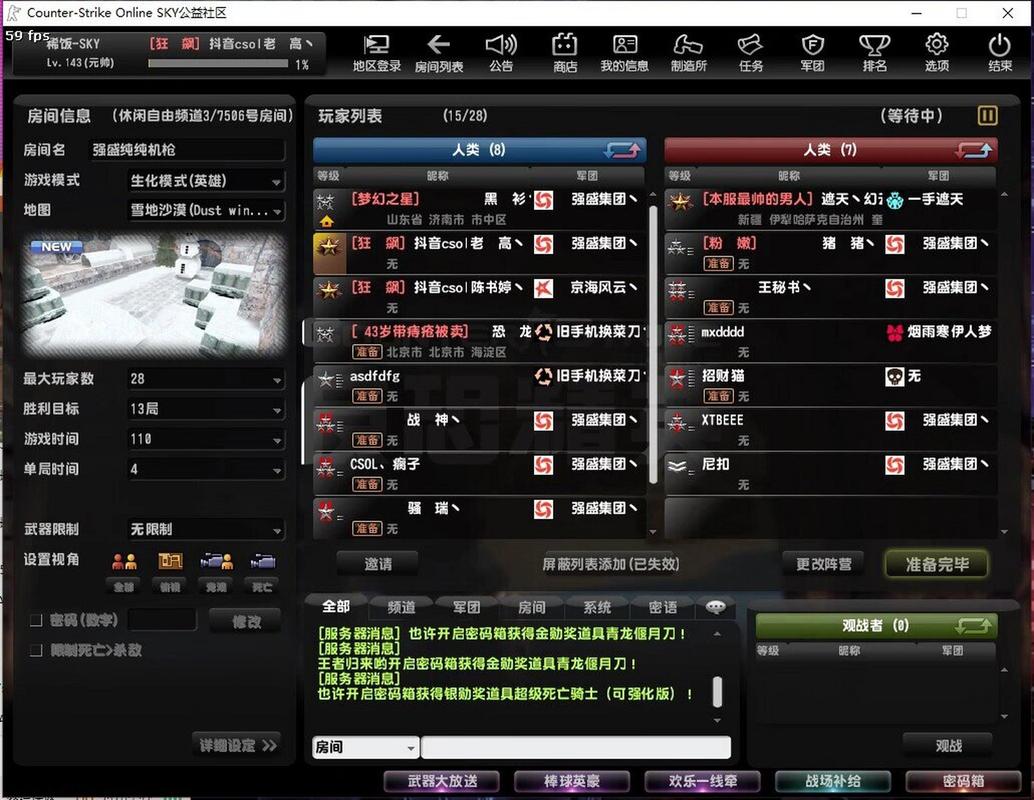
Task: Open the 商店 (Shop) from top toolbar
Action: (565, 55)
